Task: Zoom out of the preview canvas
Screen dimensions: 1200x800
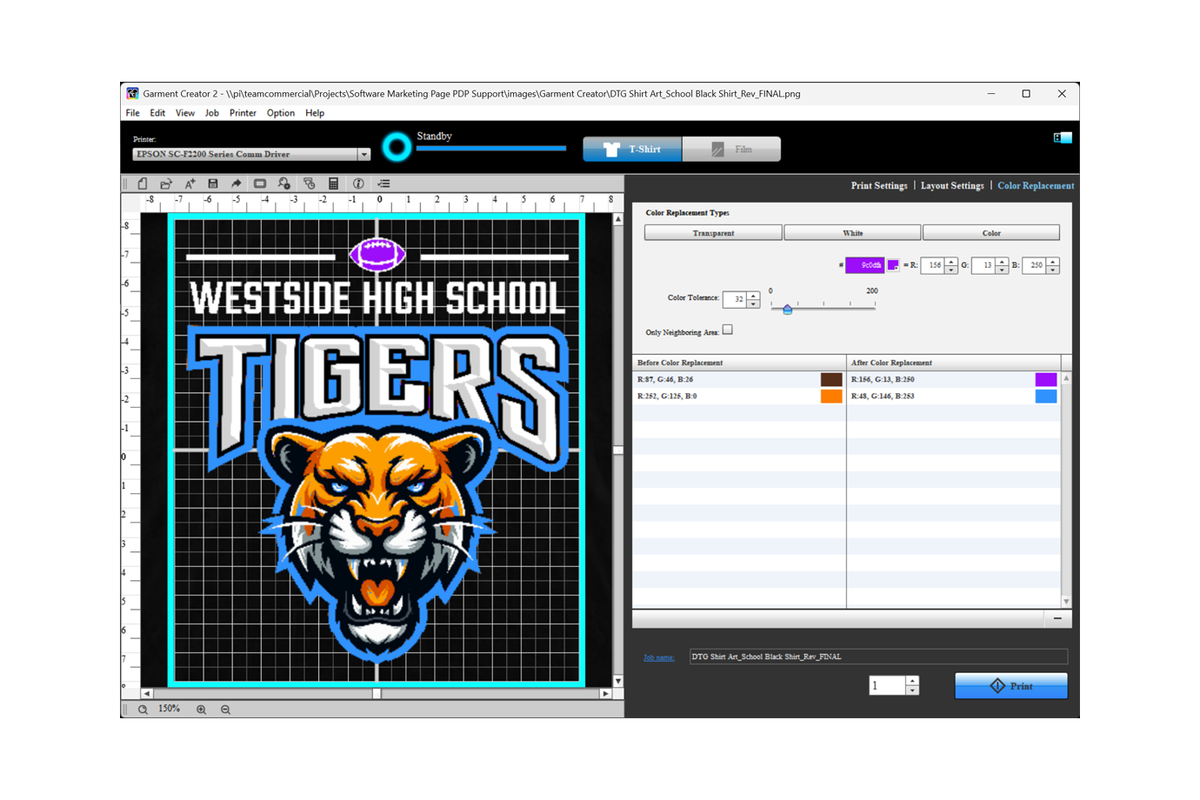Action: tap(225, 709)
